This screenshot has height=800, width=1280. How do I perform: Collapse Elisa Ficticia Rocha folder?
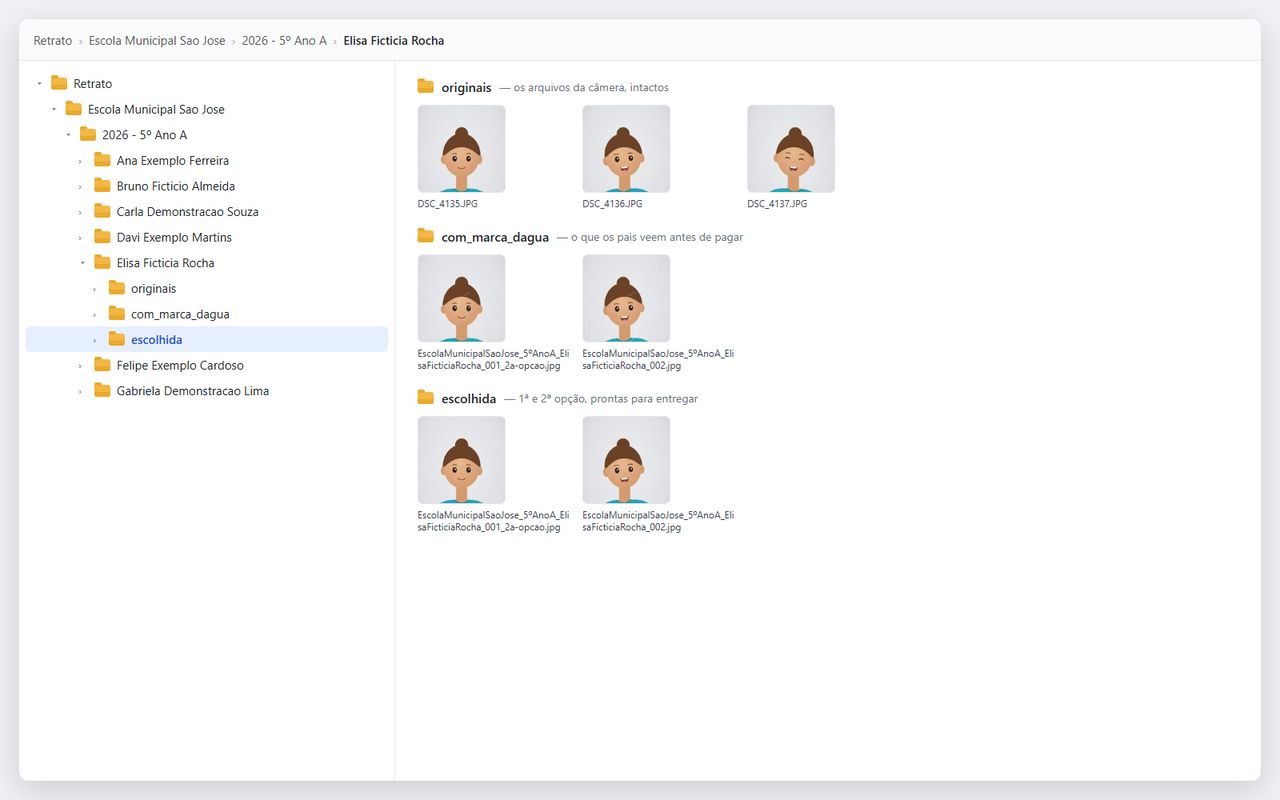pos(82,263)
